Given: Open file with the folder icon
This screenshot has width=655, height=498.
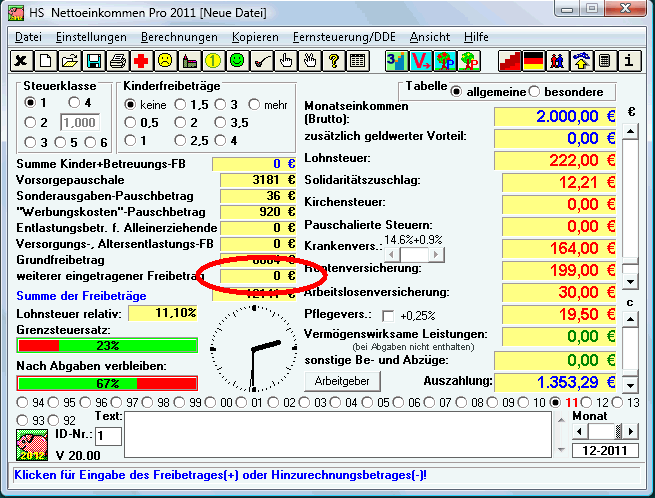Looking at the screenshot, I should pos(69,61).
